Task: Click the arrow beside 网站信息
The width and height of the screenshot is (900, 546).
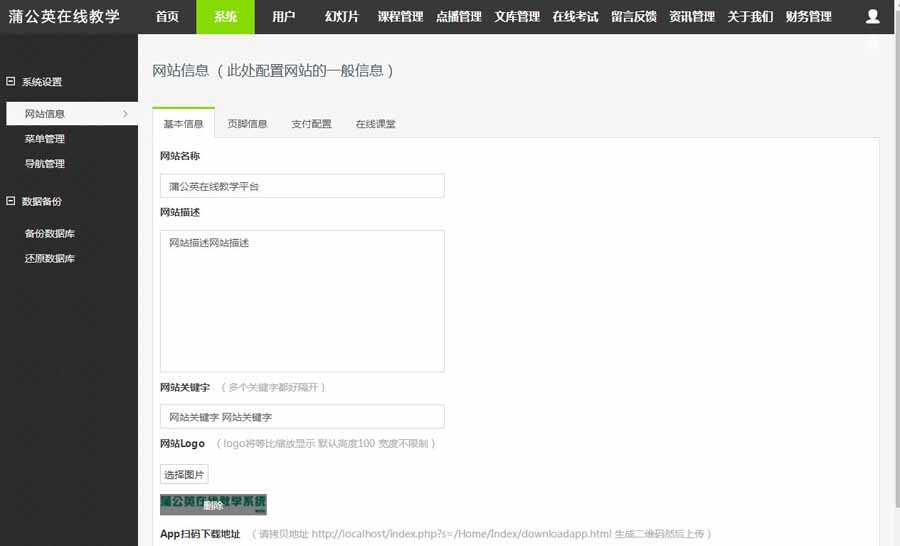Action: 125,114
